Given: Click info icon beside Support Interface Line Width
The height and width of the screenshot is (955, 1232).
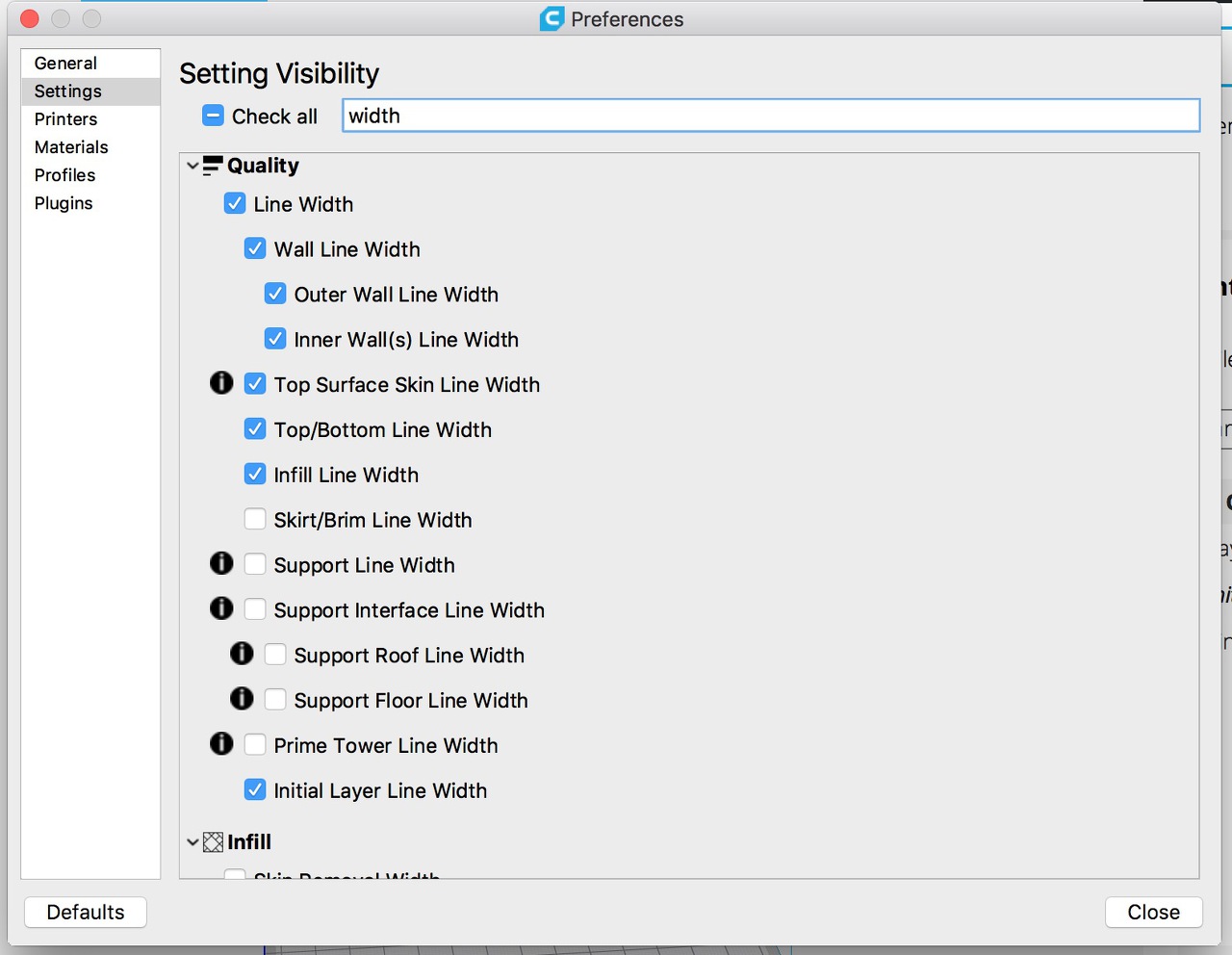Looking at the screenshot, I should coord(221,608).
